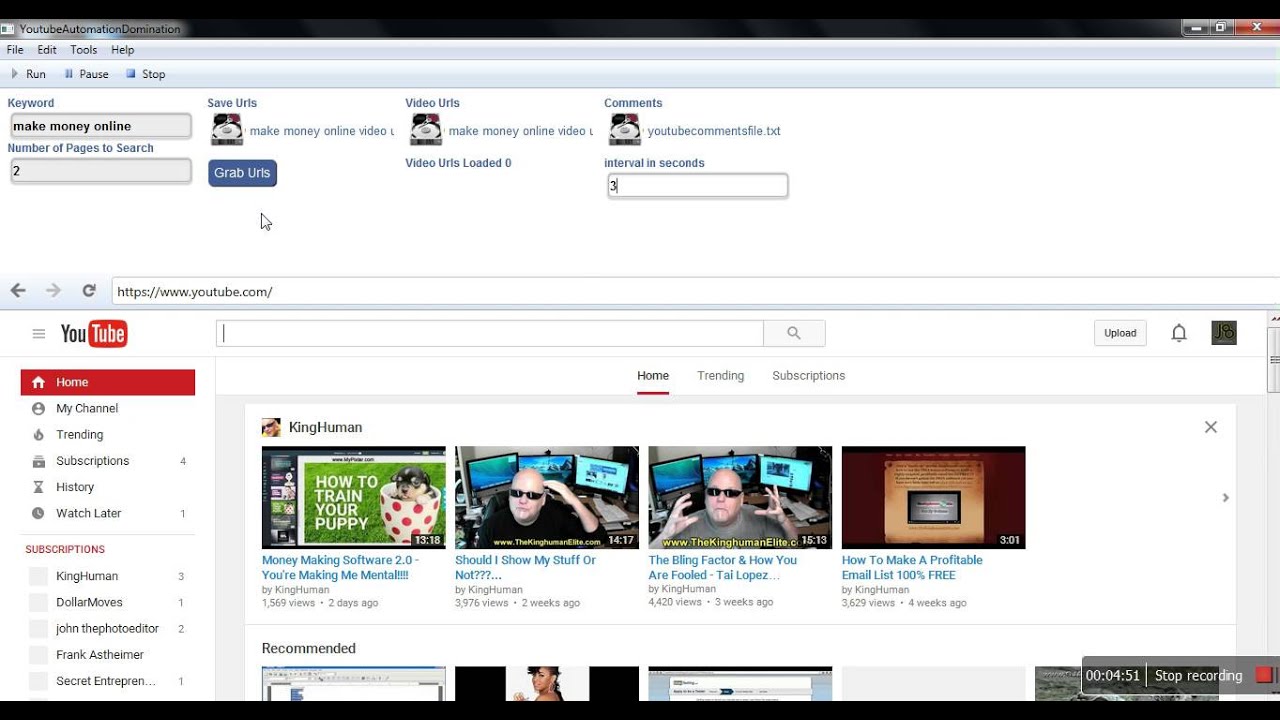This screenshot has height=720, width=1280.
Task: Open the notifications bell
Action: tap(1179, 333)
